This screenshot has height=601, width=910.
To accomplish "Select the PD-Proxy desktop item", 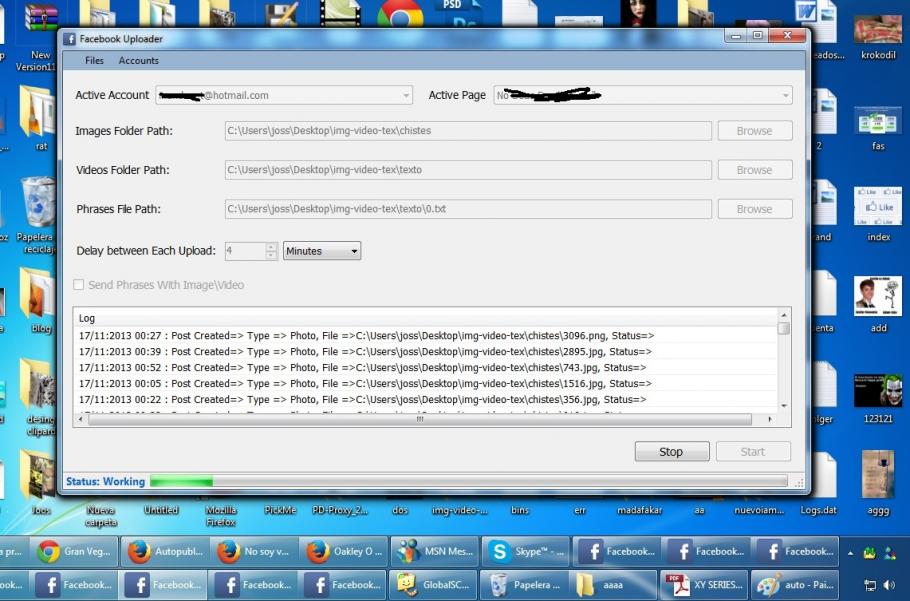I will tap(340, 510).
